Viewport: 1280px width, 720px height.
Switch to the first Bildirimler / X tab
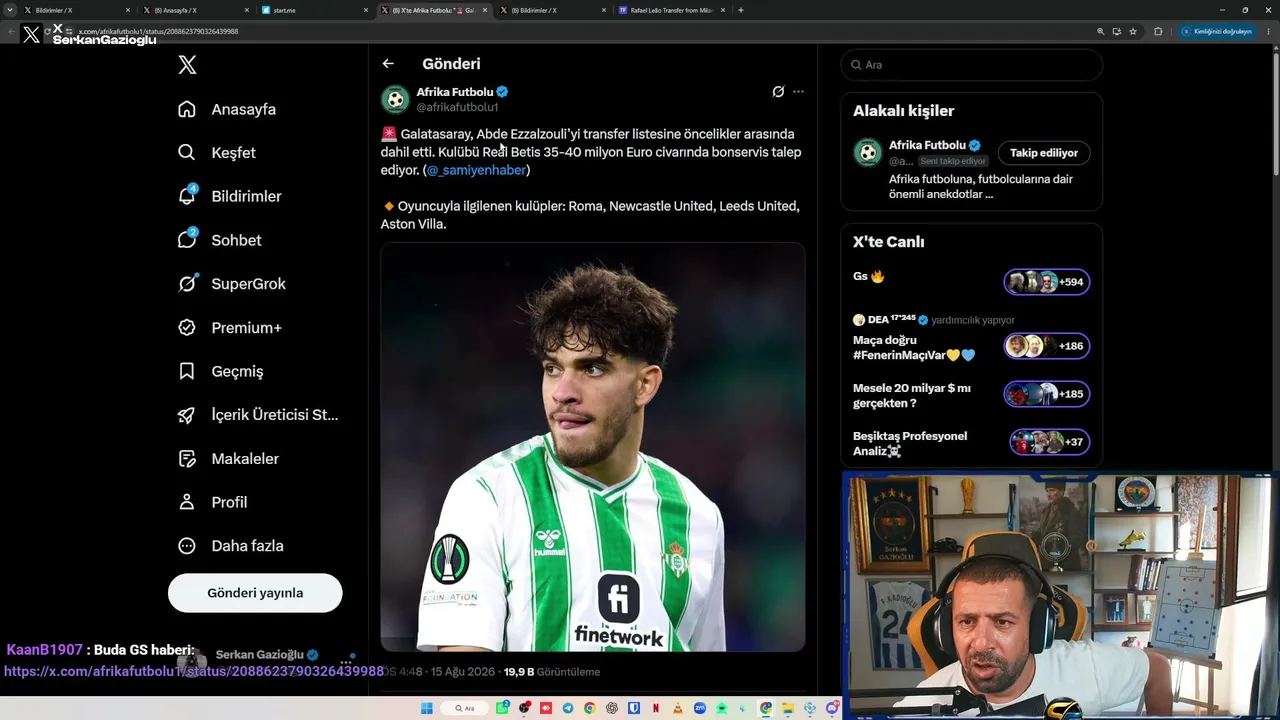[78, 10]
